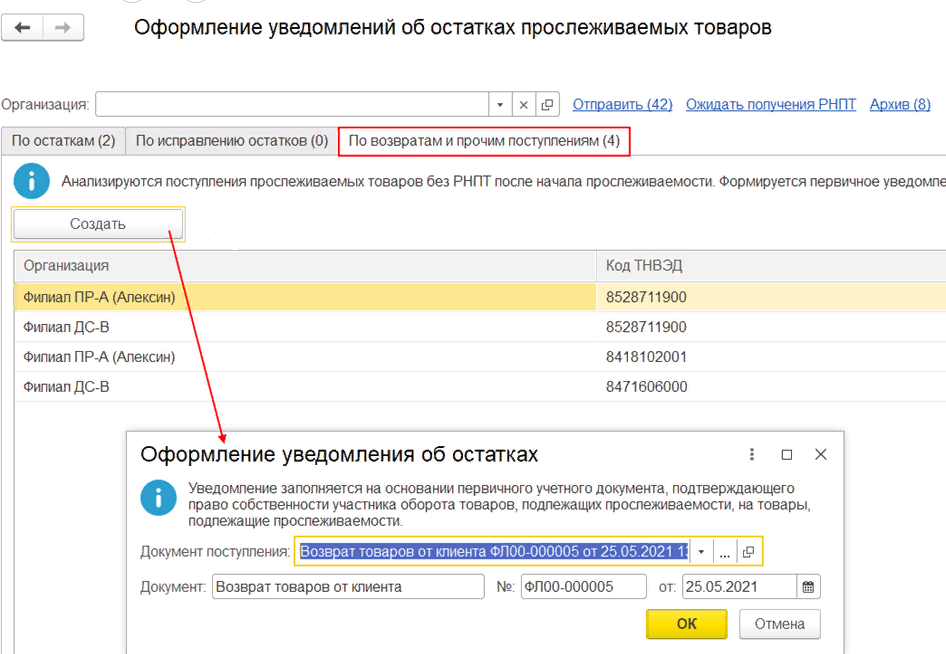Click the back navigation arrow
The height and width of the screenshot is (654, 946).
(22, 28)
